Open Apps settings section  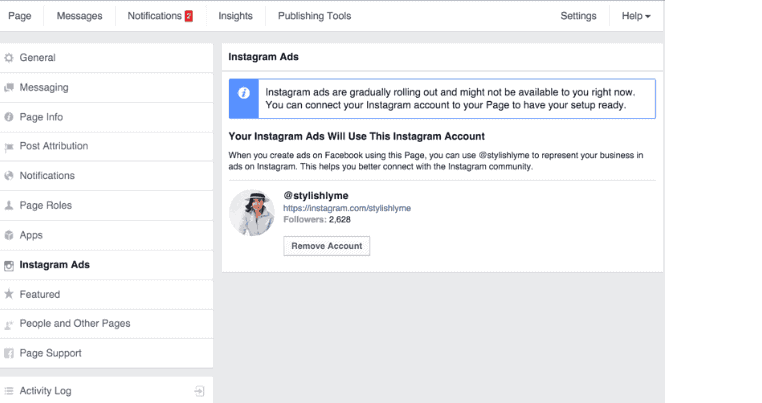click(x=106, y=235)
